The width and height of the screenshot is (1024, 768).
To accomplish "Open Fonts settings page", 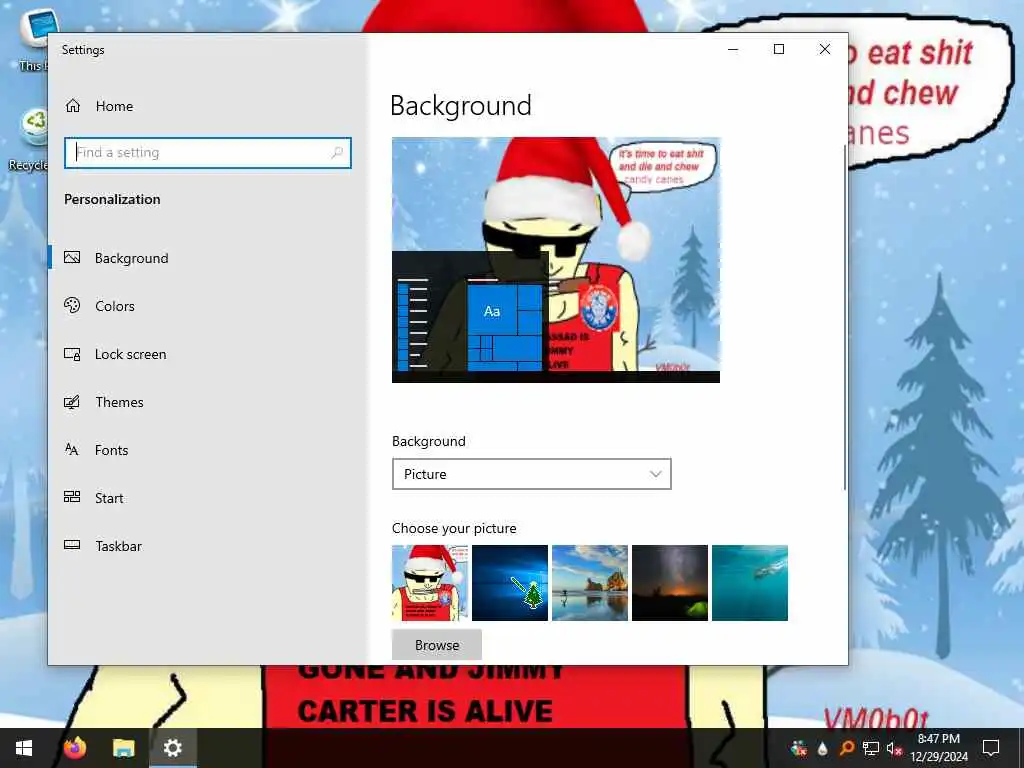I will [208, 450].
